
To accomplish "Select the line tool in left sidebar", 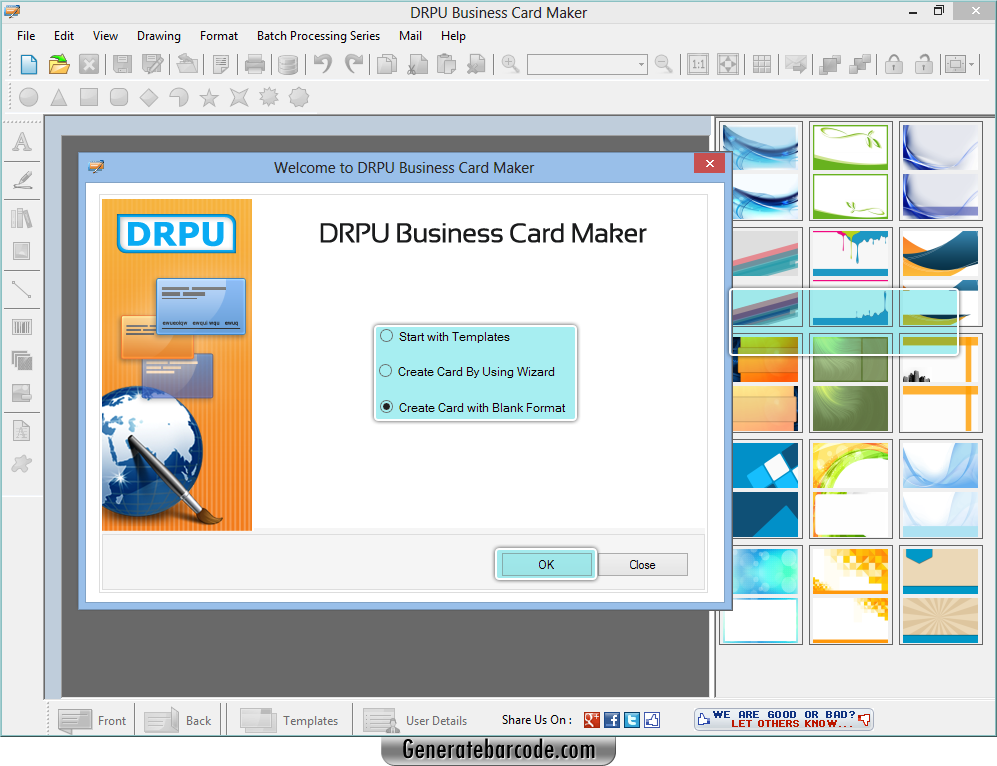I will [22, 290].
